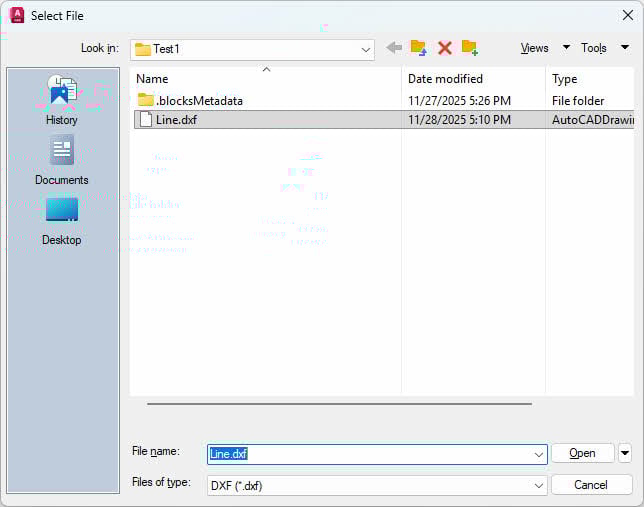The height and width of the screenshot is (507, 644).
Task: Click the AutoCADDrawing type cell
Action: pos(593,120)
